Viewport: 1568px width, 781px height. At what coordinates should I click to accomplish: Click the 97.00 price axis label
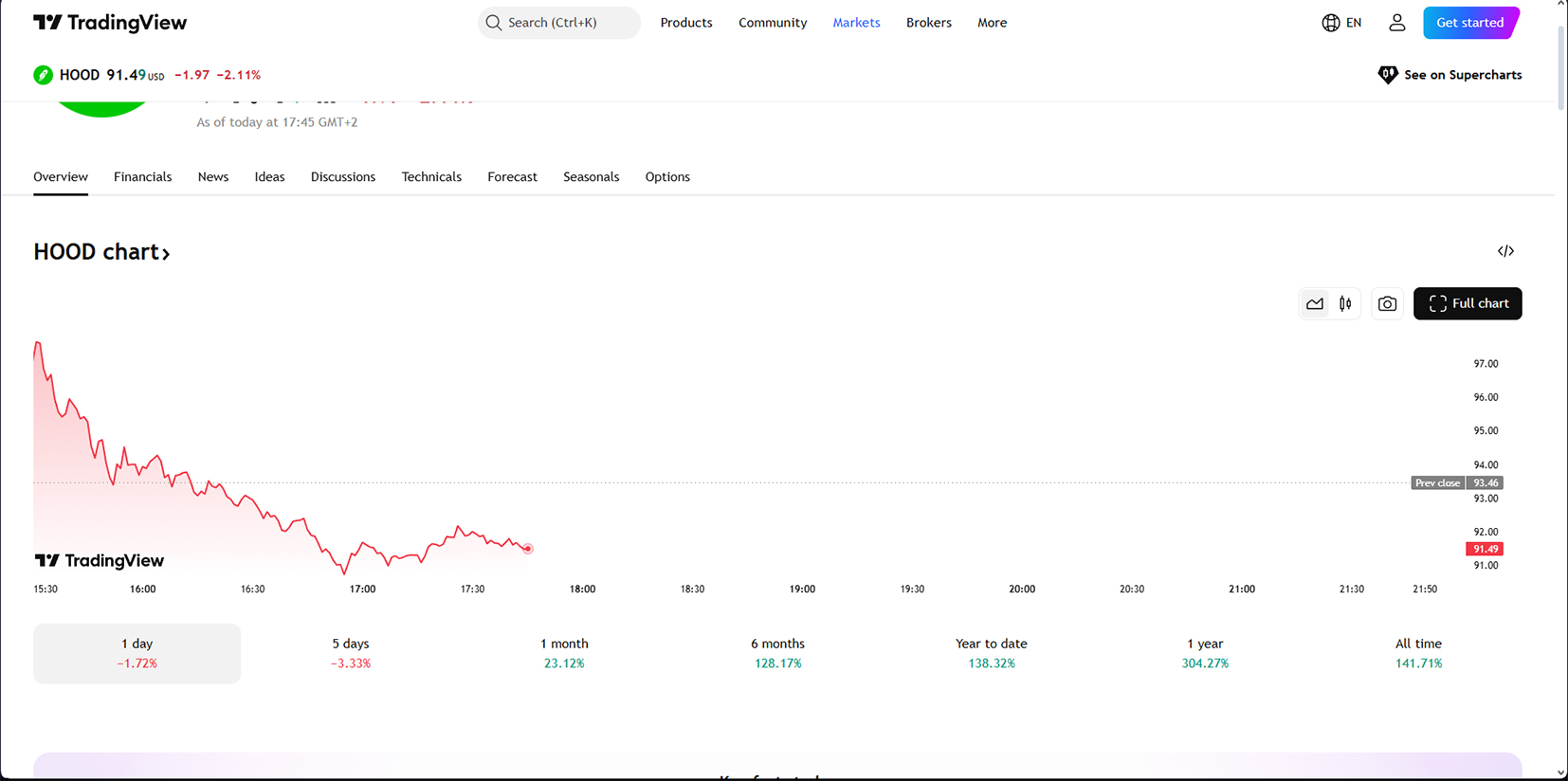tap(1486, 364)
